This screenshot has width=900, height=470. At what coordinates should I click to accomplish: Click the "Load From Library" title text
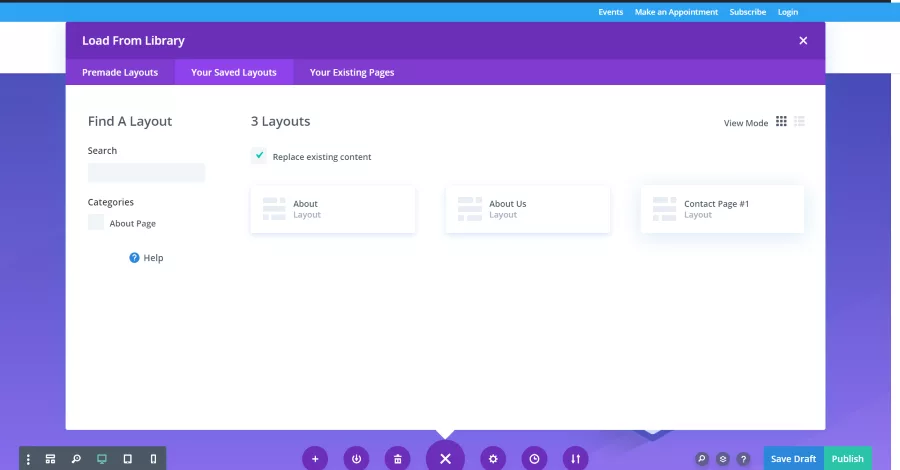(133, 41)
